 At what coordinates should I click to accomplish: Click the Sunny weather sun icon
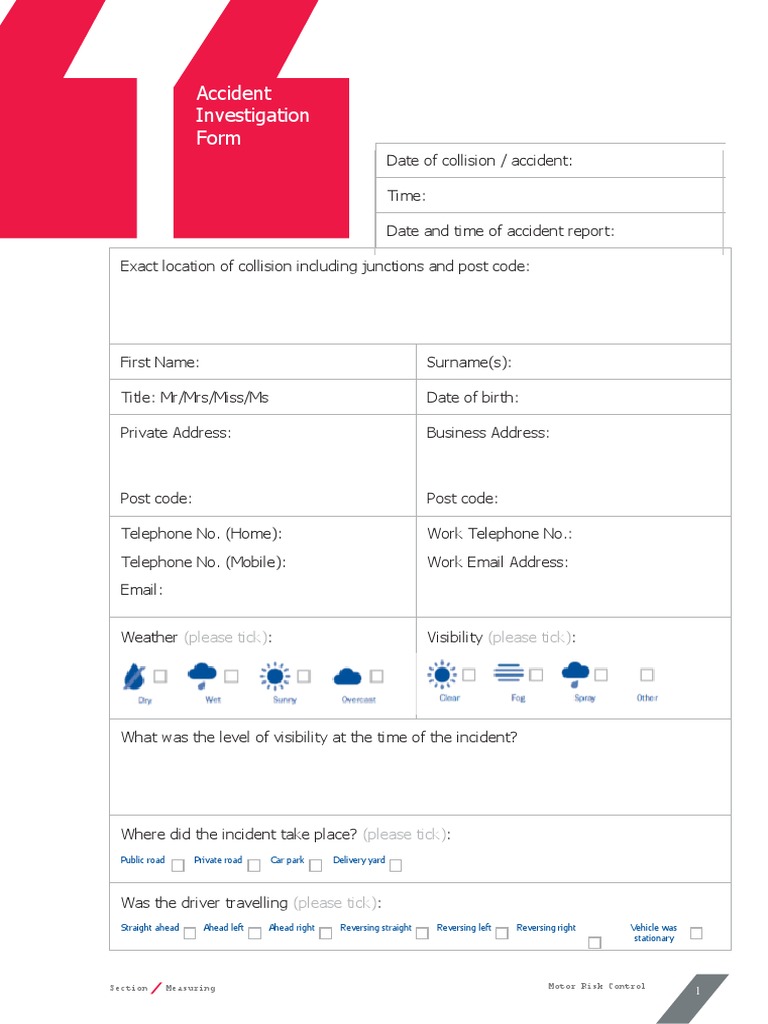coord(274,677)
